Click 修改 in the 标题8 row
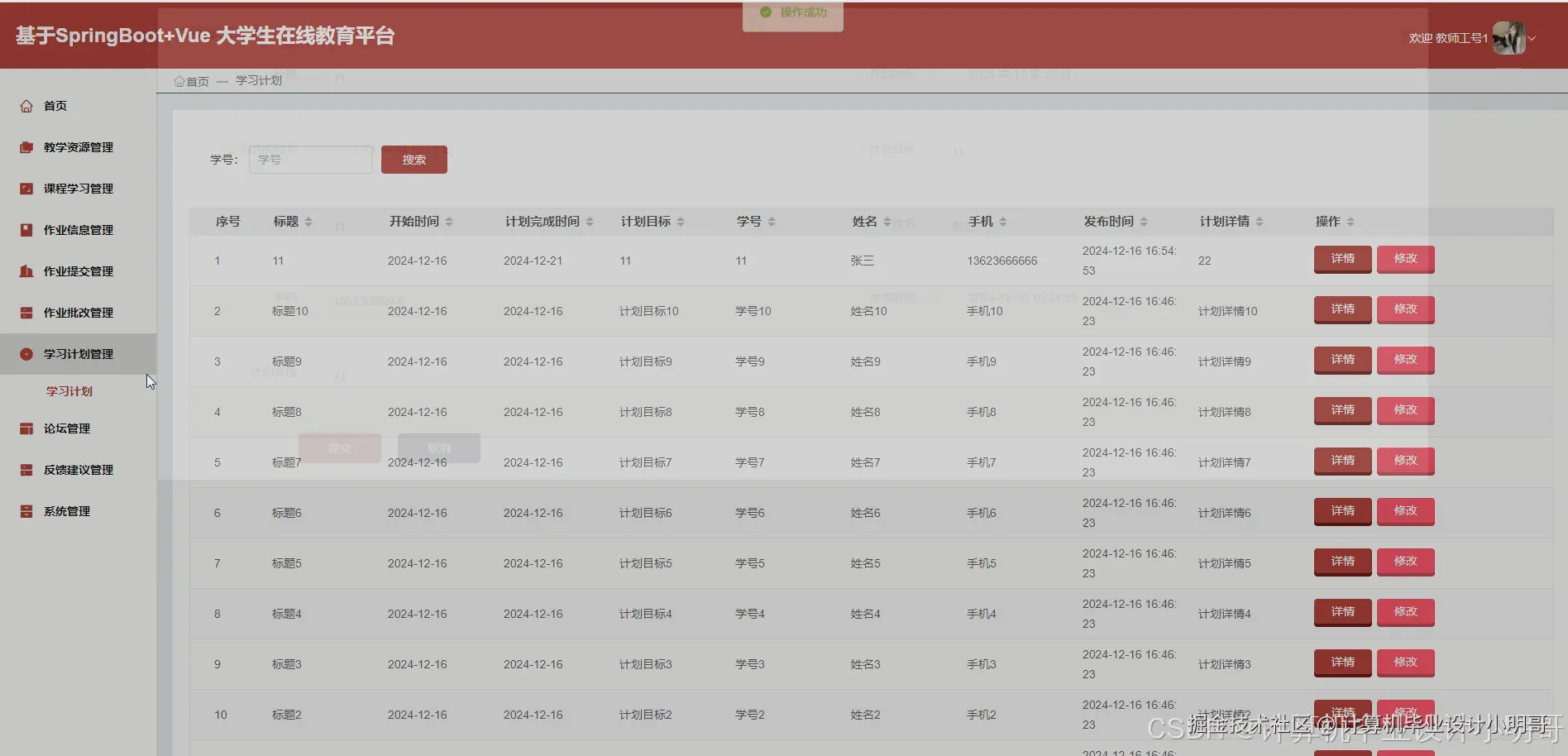Image resolution: width=1568 pixels, height=756 pixels. click(x=1406, y=410)
